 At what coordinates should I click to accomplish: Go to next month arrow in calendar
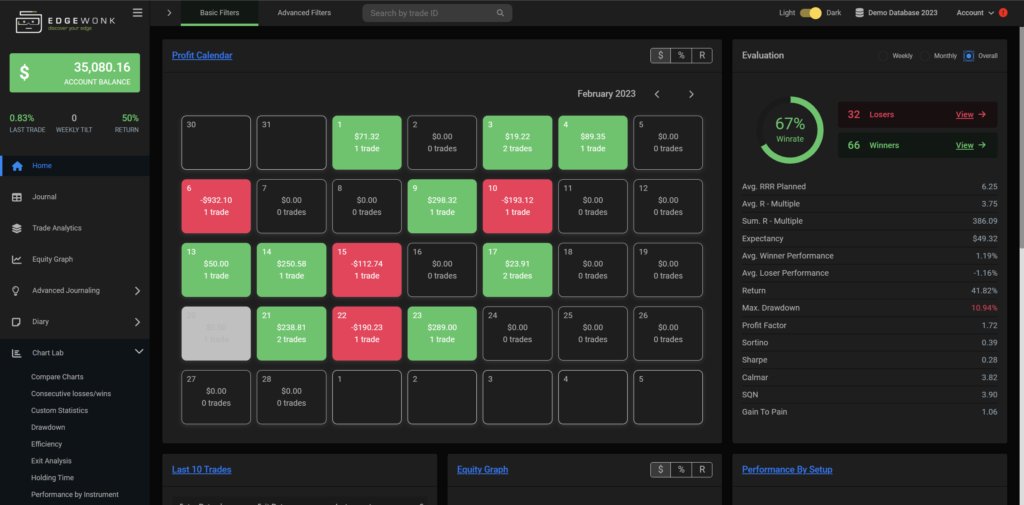coord(691,94)
